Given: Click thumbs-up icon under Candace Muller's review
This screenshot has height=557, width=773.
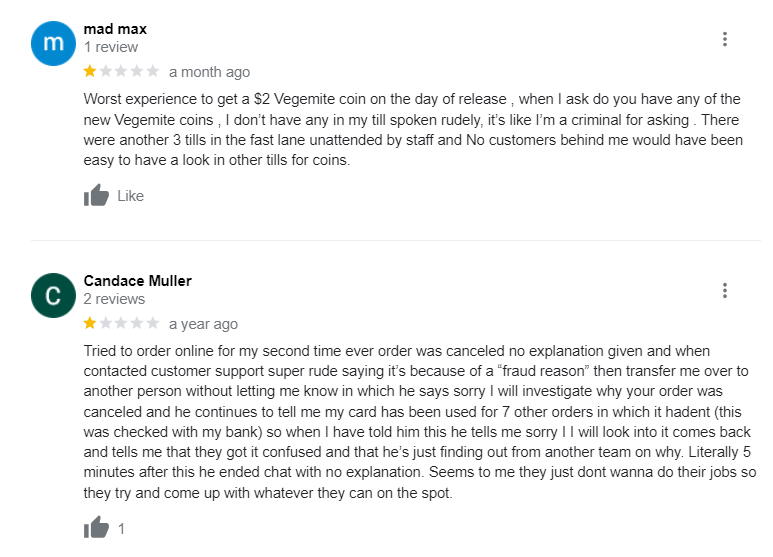Looking at the screenshot, I should (96, 528).
